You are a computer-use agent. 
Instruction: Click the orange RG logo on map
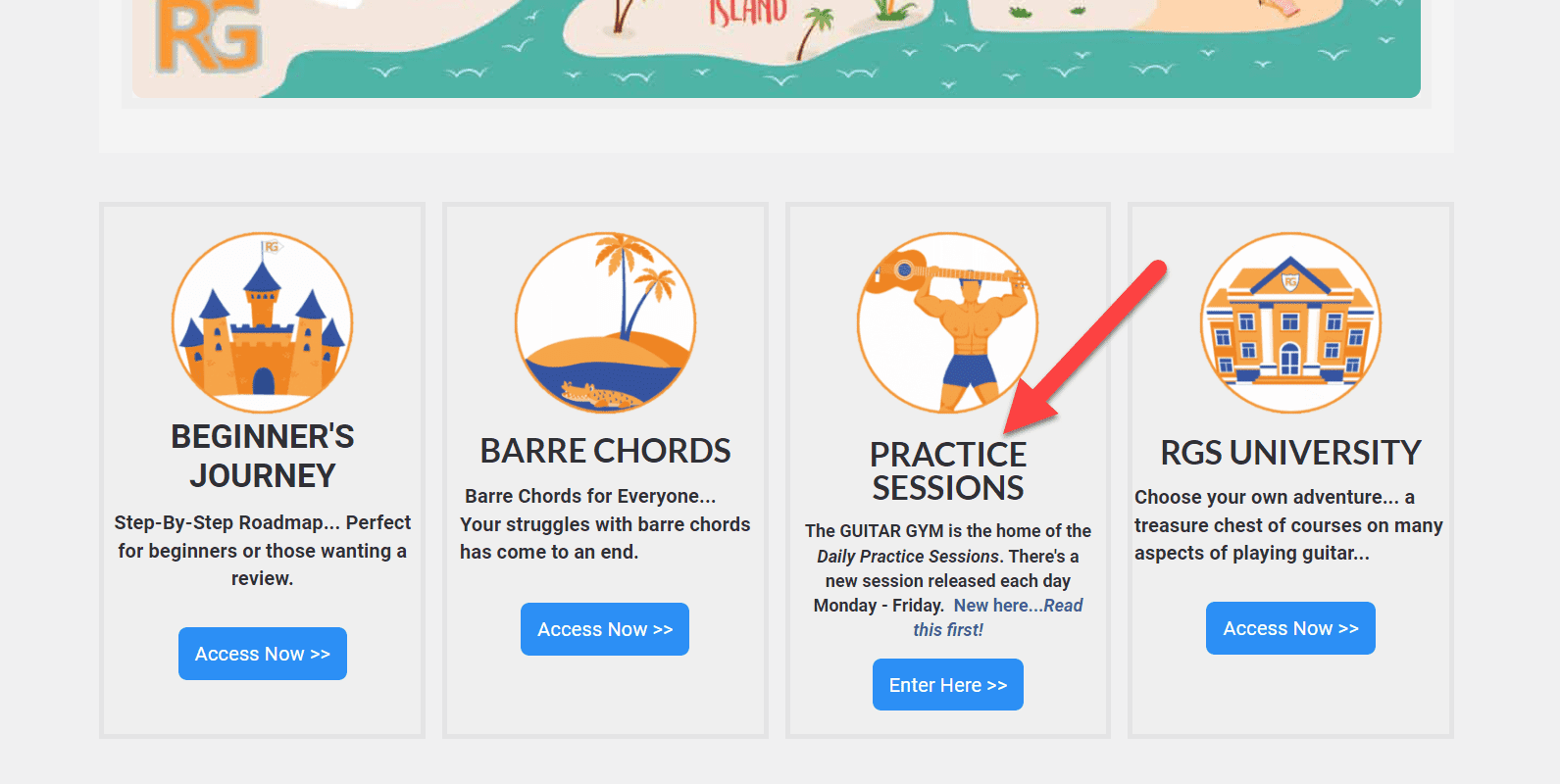click(209, 38)
